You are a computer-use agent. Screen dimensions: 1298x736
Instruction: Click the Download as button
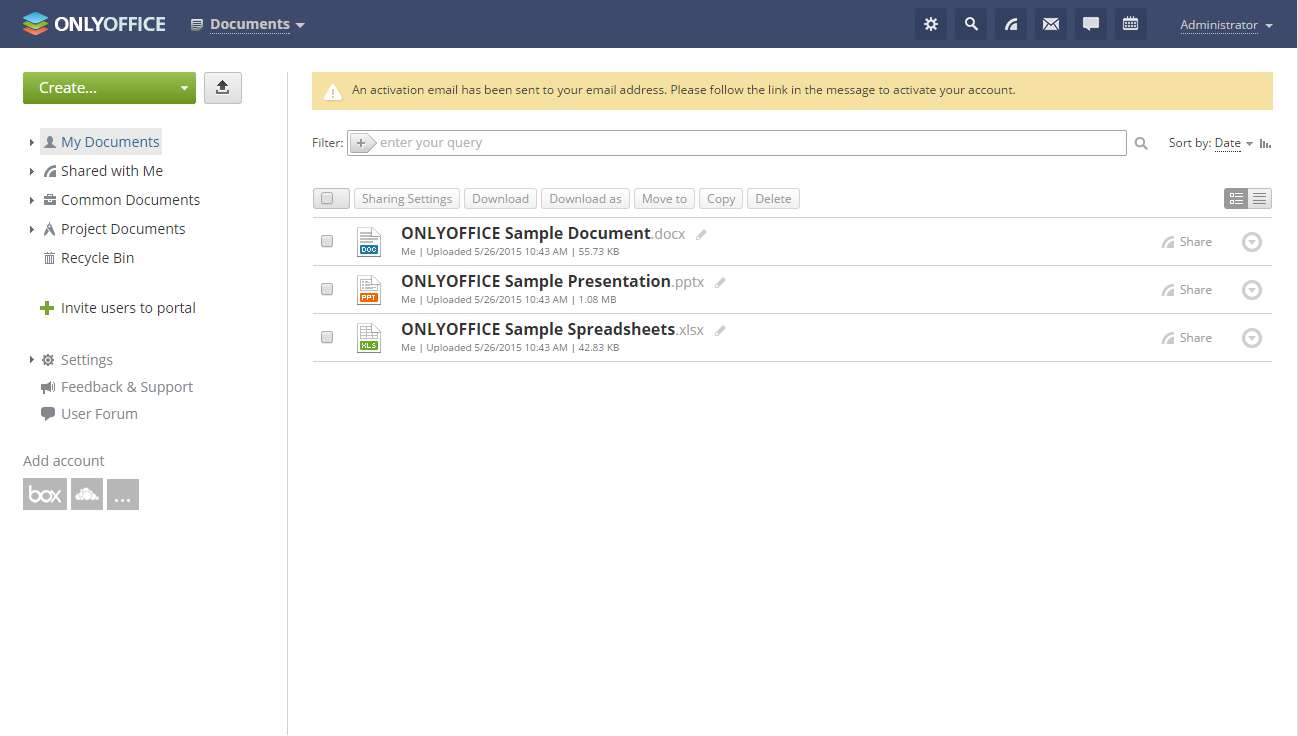(585, 199)
